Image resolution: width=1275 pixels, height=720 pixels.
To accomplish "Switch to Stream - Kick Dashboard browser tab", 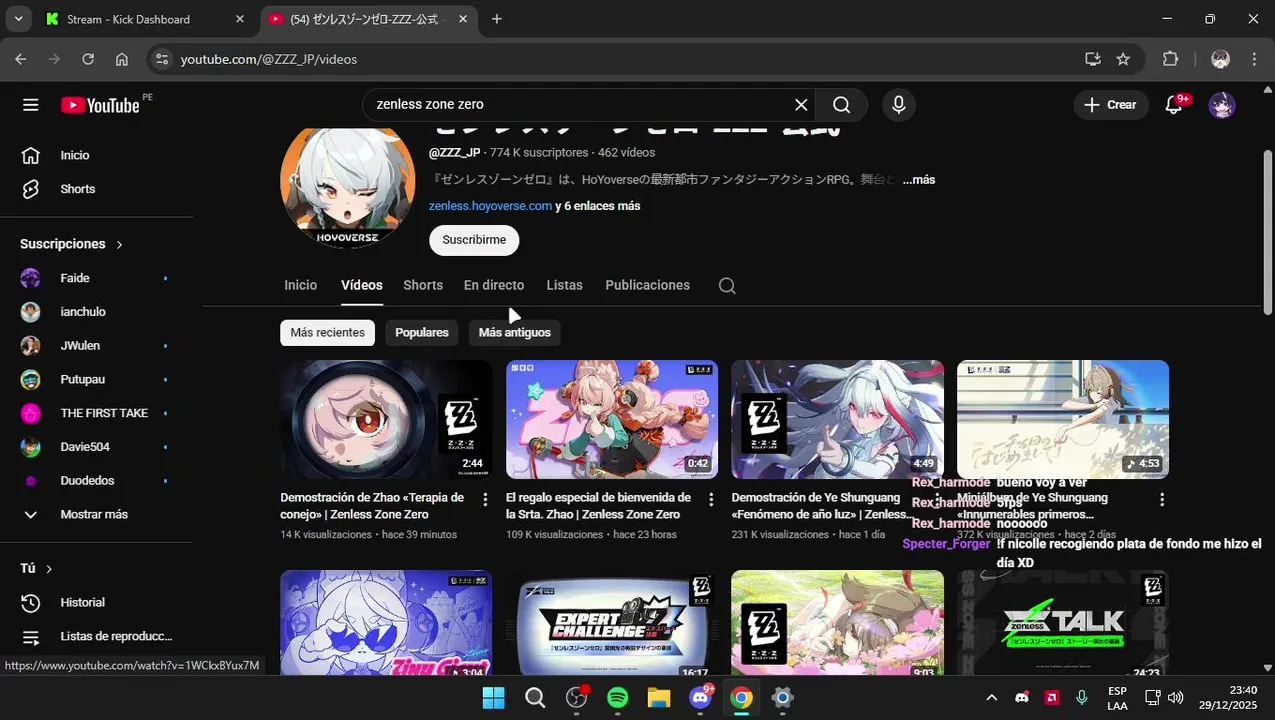I will click(146, 19).
